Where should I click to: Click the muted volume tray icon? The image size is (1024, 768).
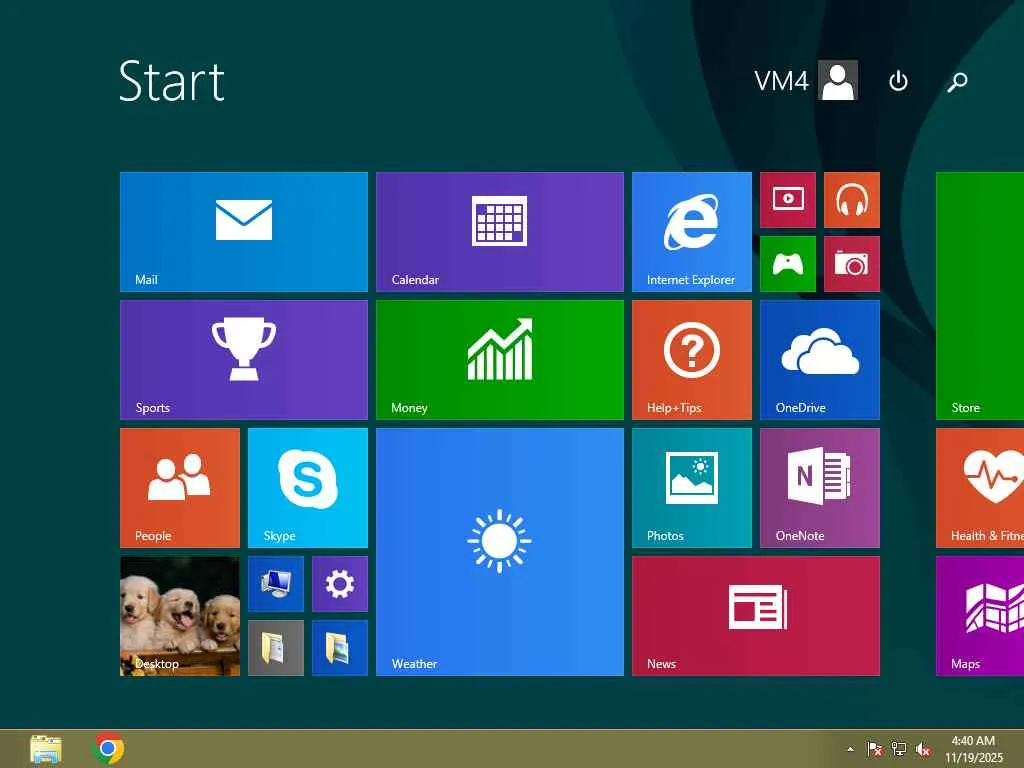tap(923, 749)
